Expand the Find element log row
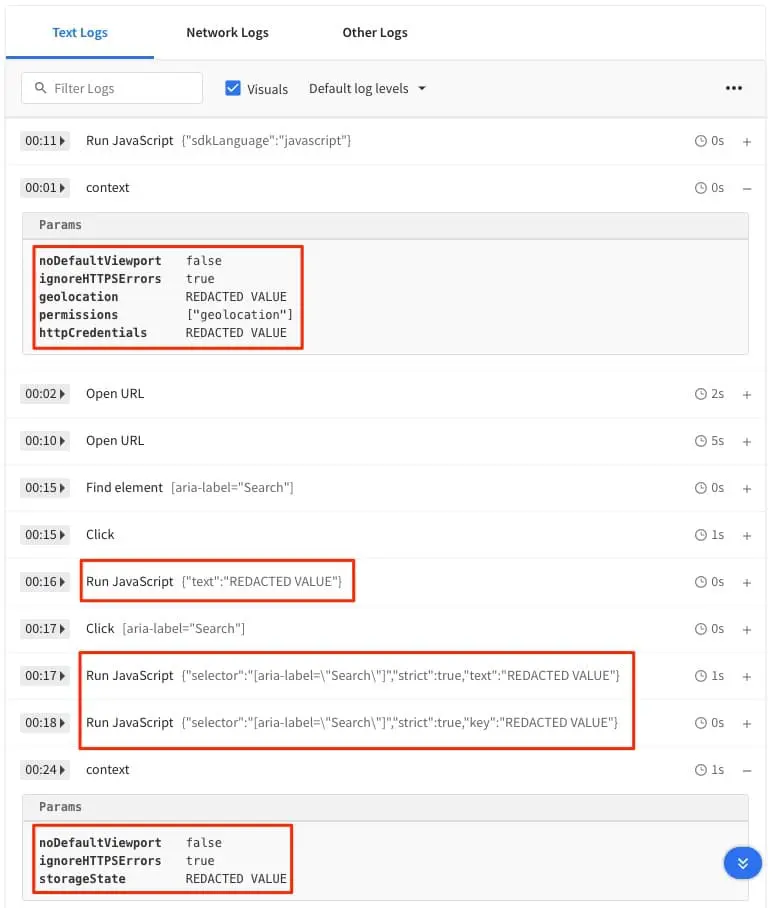The width and height of the screenshot is (772, 908). coord(746,488)
